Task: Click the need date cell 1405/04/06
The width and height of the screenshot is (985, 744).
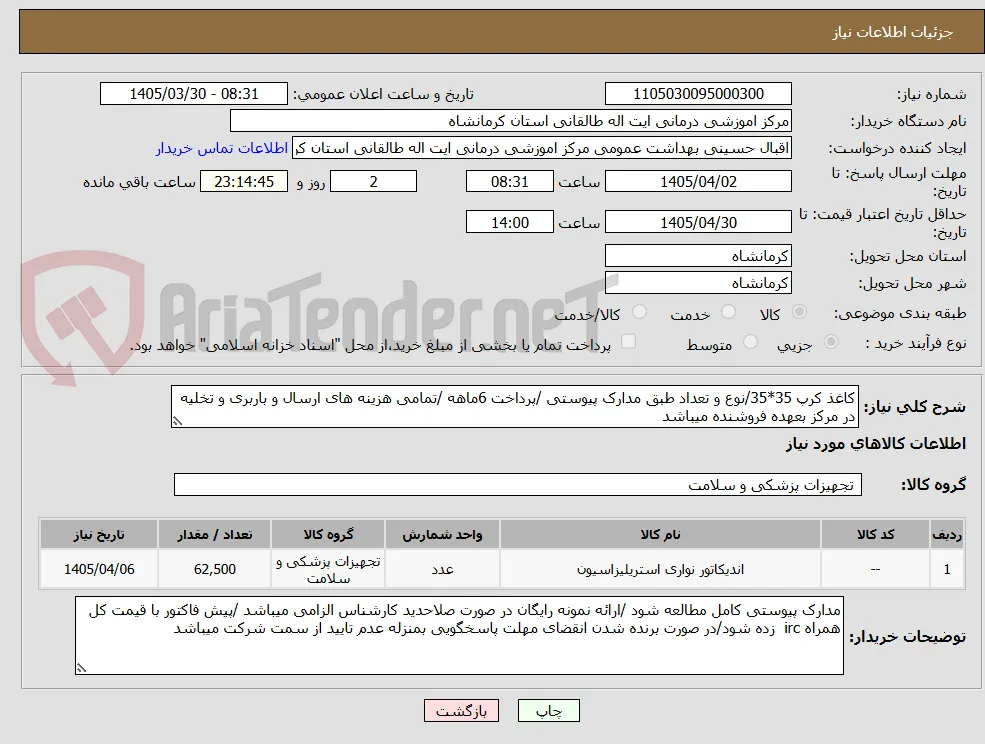Action: [x=99, y=569]
